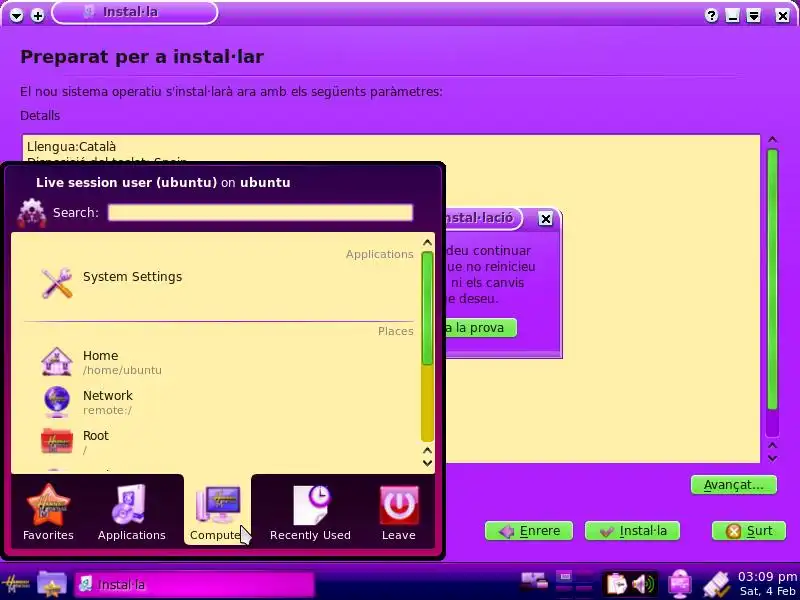800x600 pixels.
Task: Click bottom up arrow of launcher scrollbar
Action: coord(428,451)
